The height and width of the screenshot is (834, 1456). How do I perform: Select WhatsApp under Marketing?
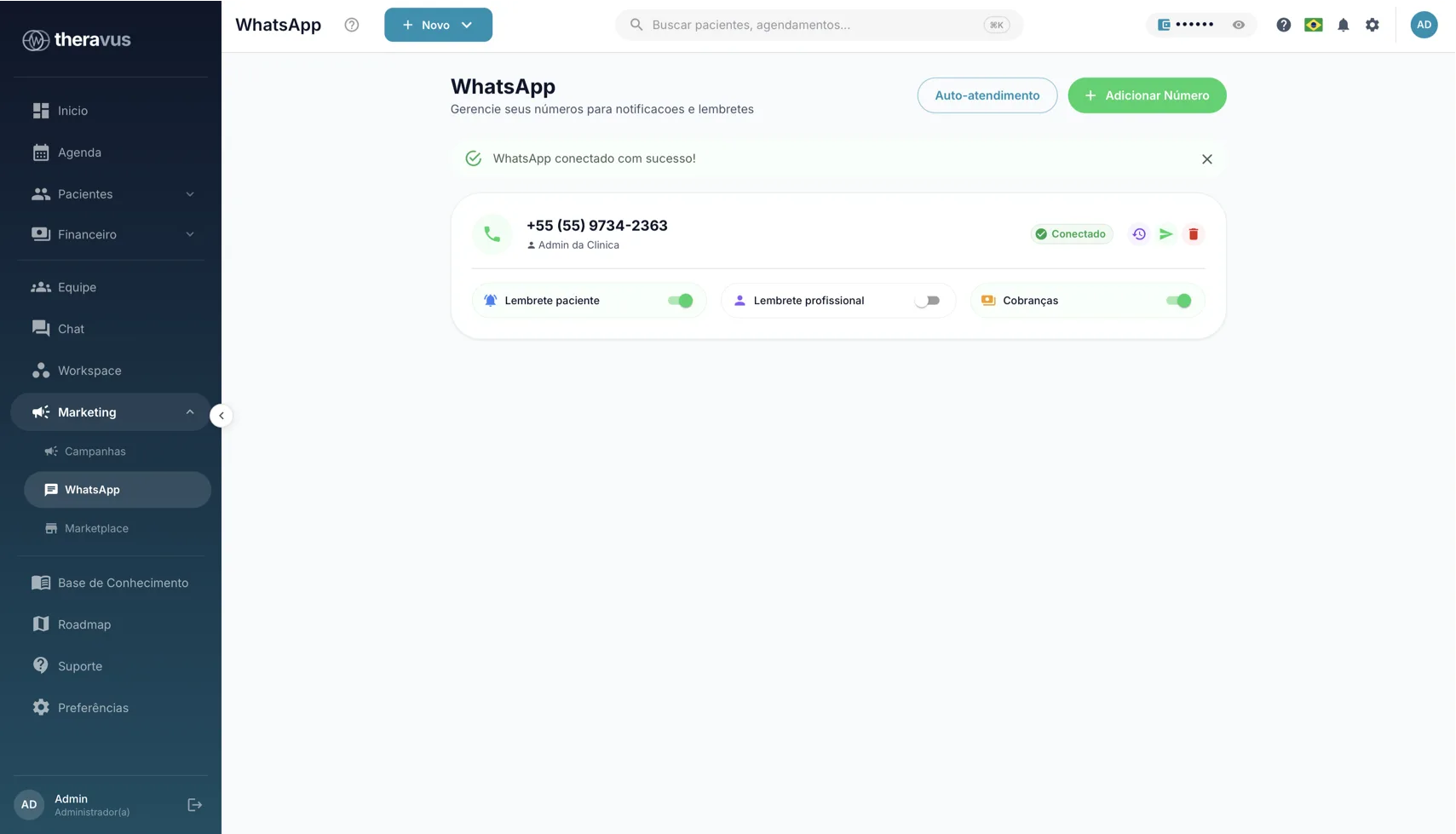coord(118,490)
